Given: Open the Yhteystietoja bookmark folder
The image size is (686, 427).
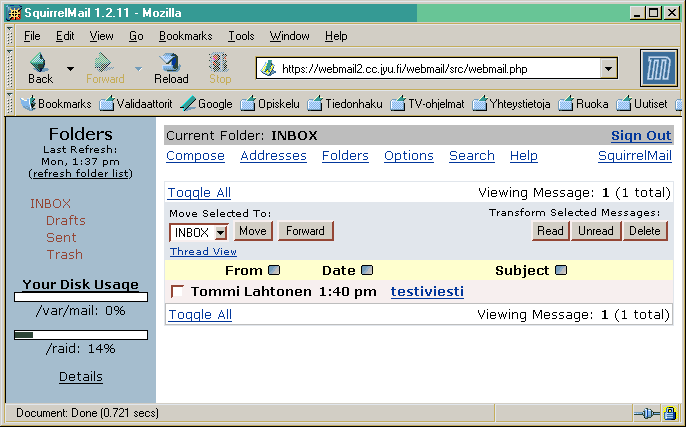Looking at the screenshot, I should 511,104.
